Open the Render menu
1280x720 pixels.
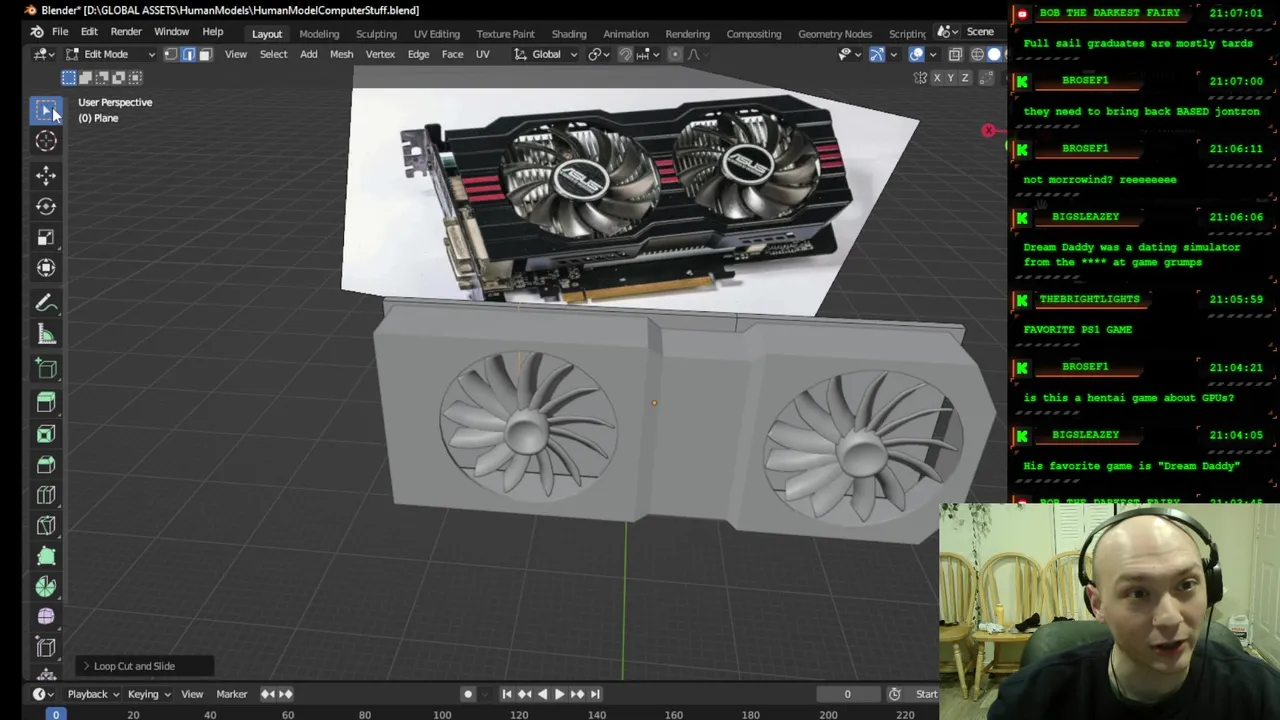(126, 32)
